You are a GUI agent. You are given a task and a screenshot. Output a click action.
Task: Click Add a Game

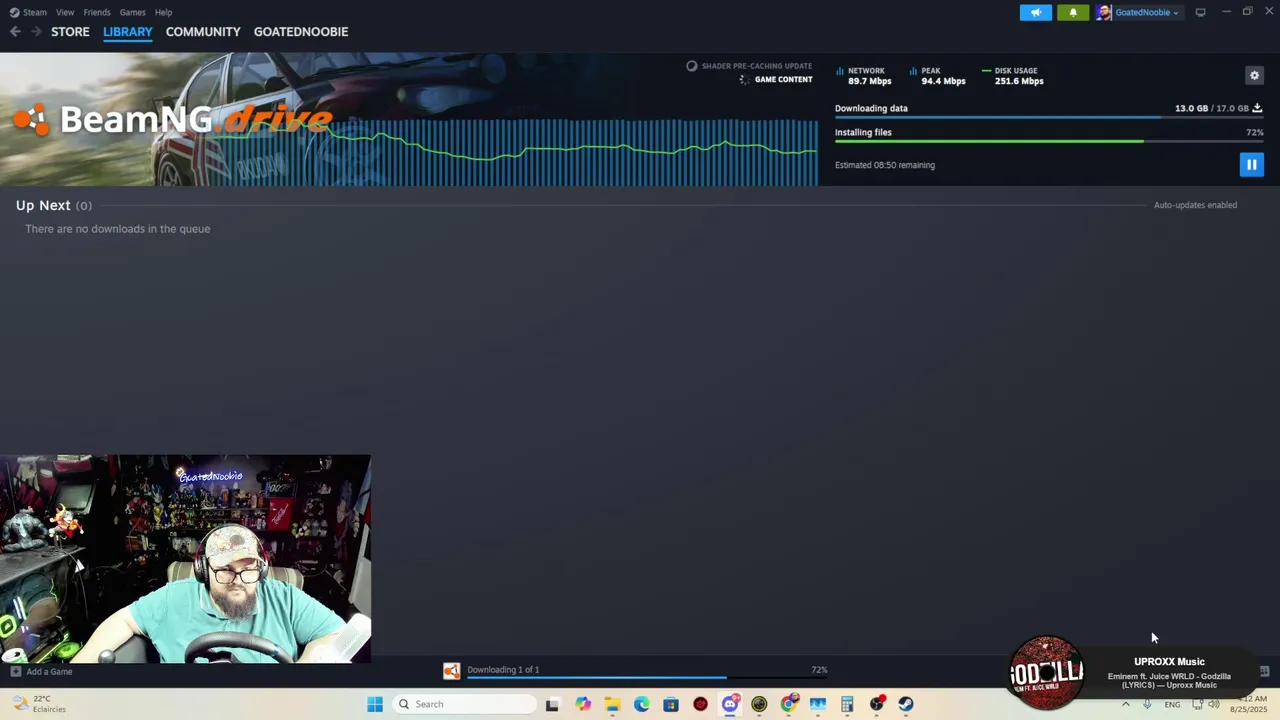(49, 672)
